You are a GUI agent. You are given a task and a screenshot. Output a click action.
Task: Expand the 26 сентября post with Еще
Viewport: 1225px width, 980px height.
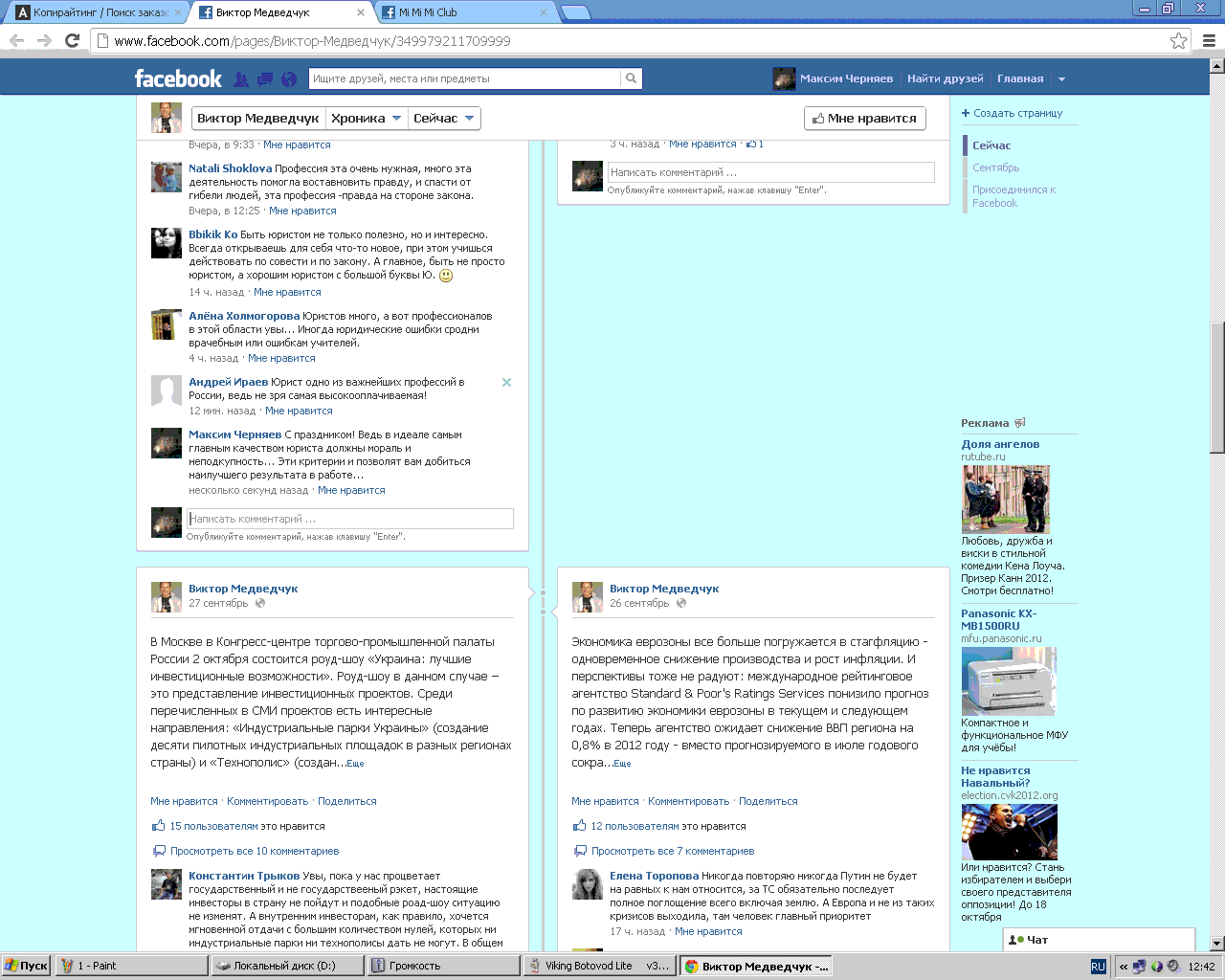pyautogui.click(x=622, y=764)
